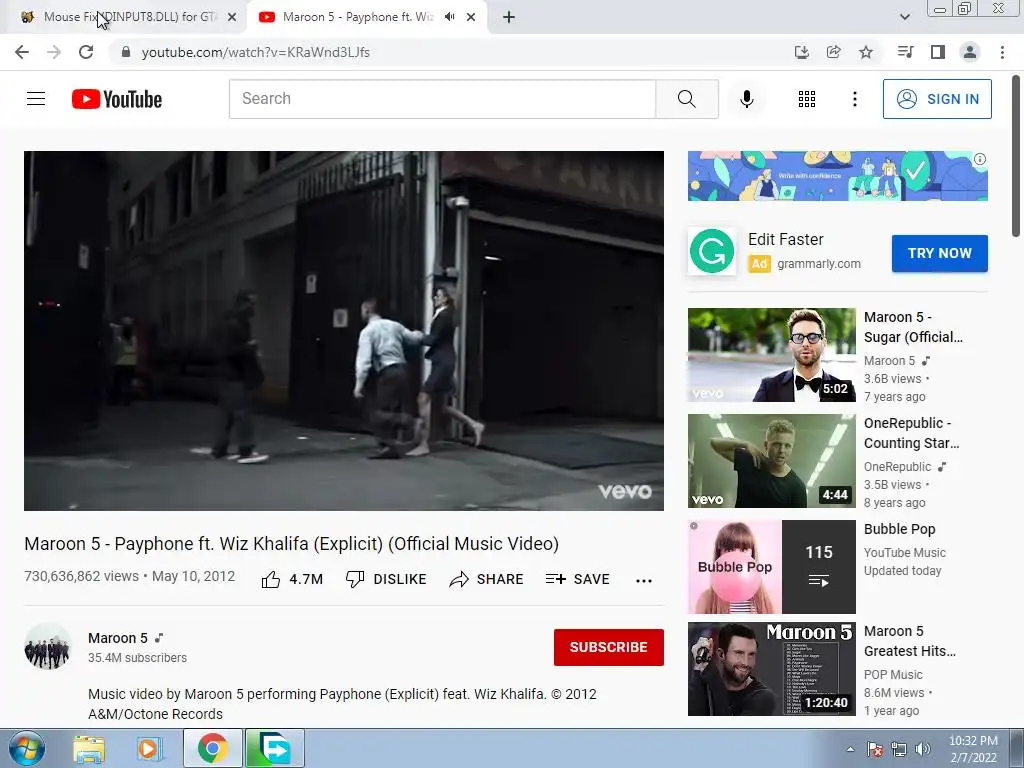Open Chrome three-dot menu
Image resolution: width=1024 pixels, height=768 pixels.
pos(1002,52)
